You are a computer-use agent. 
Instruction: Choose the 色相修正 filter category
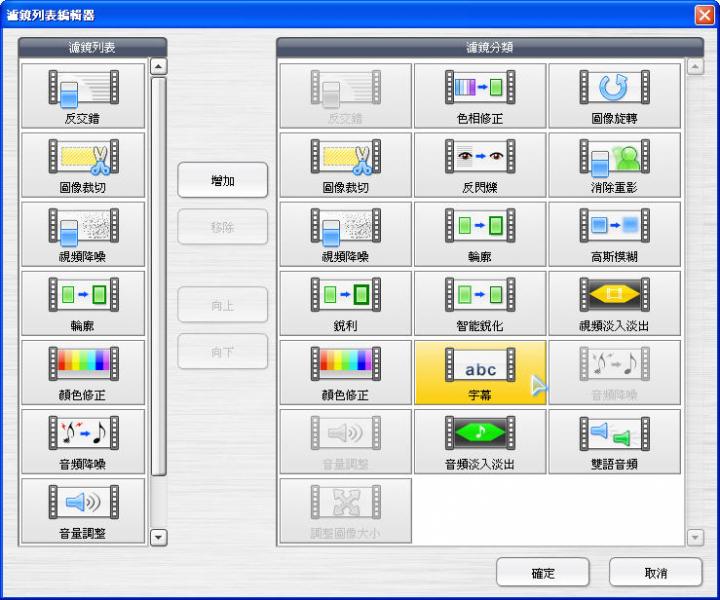[480, 95]
